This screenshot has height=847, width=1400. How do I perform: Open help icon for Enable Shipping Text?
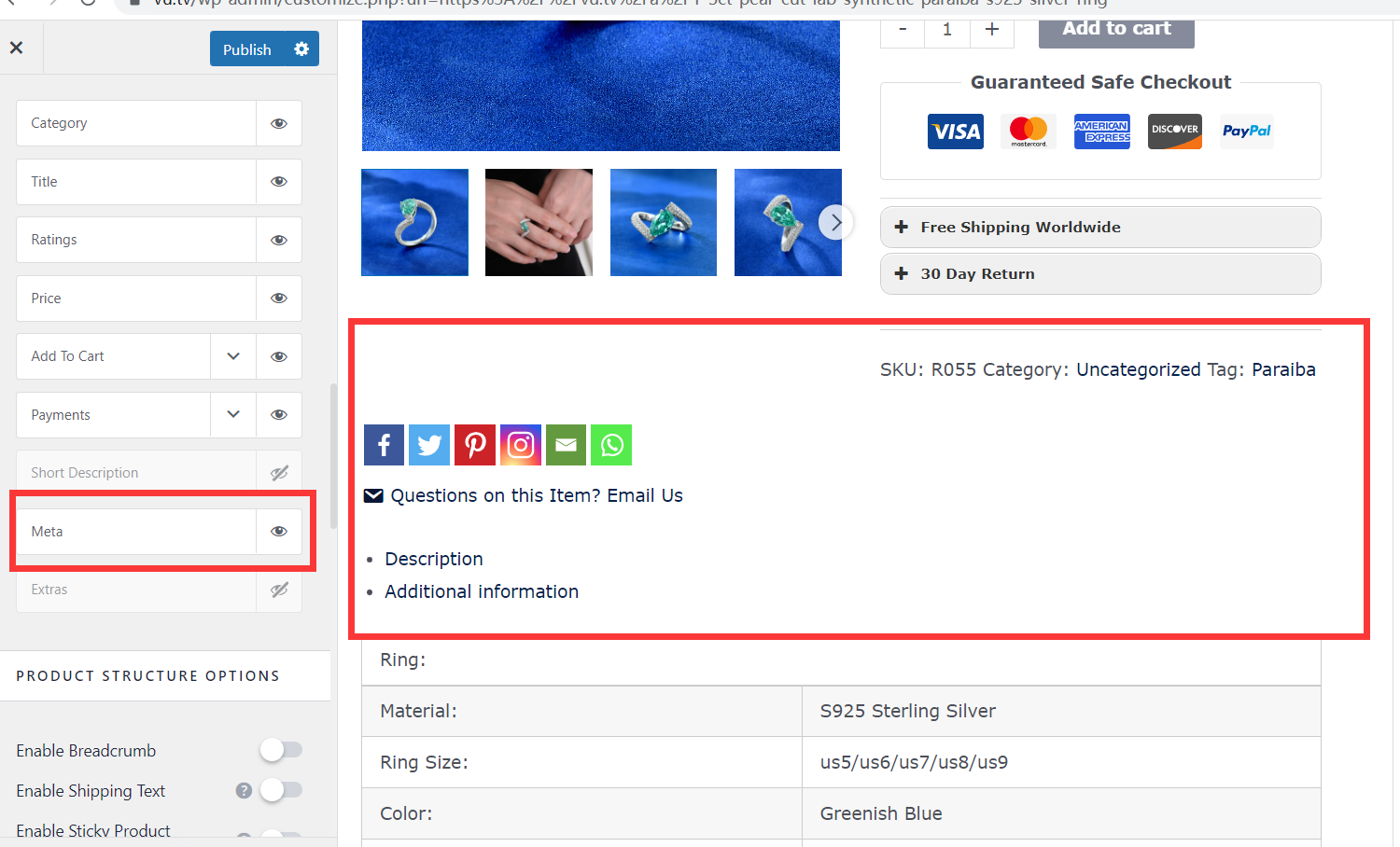[x=244, y=791]
